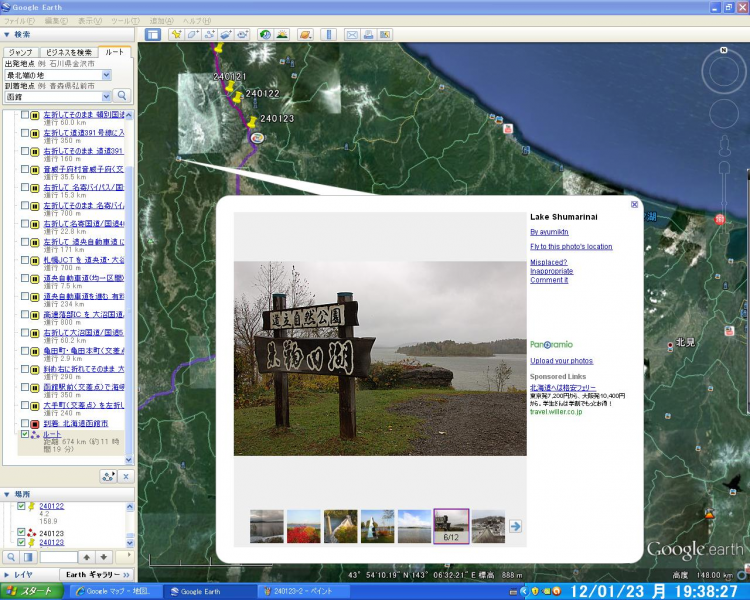750x600 pixels.
Task: Click the places panel transparency toggle icon
Action: [28, 557]
